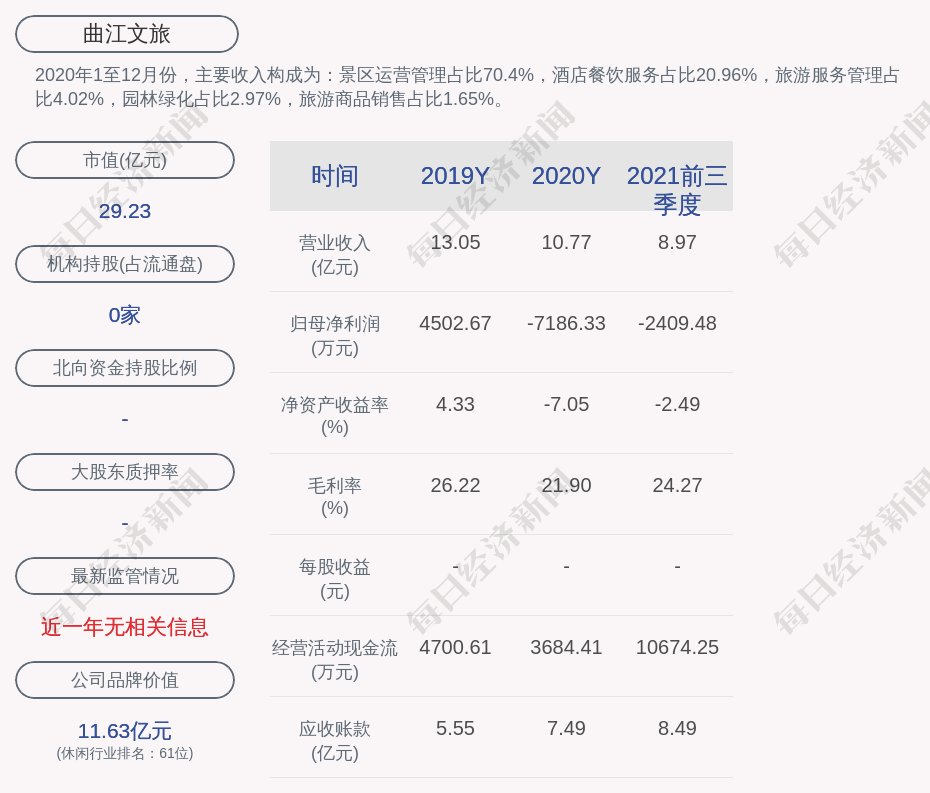The height and width of the screenshot is (793, 930).
Task: Click net profit value -2409.48
Action: click(x=677, y=323)
